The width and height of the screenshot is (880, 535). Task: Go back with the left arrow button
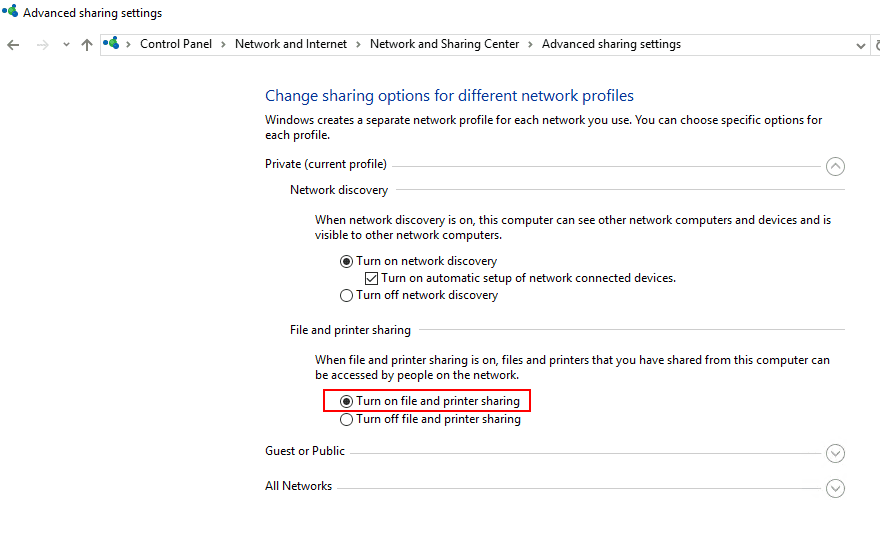(13, 45)
